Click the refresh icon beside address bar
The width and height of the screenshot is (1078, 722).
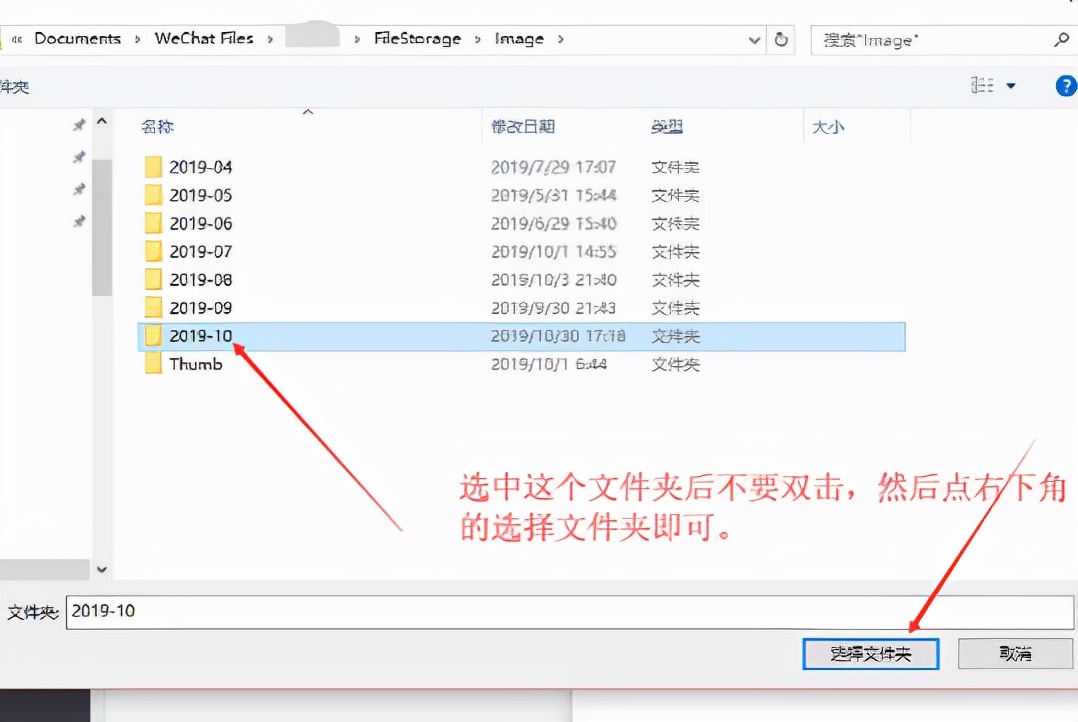tap(782, 40)
